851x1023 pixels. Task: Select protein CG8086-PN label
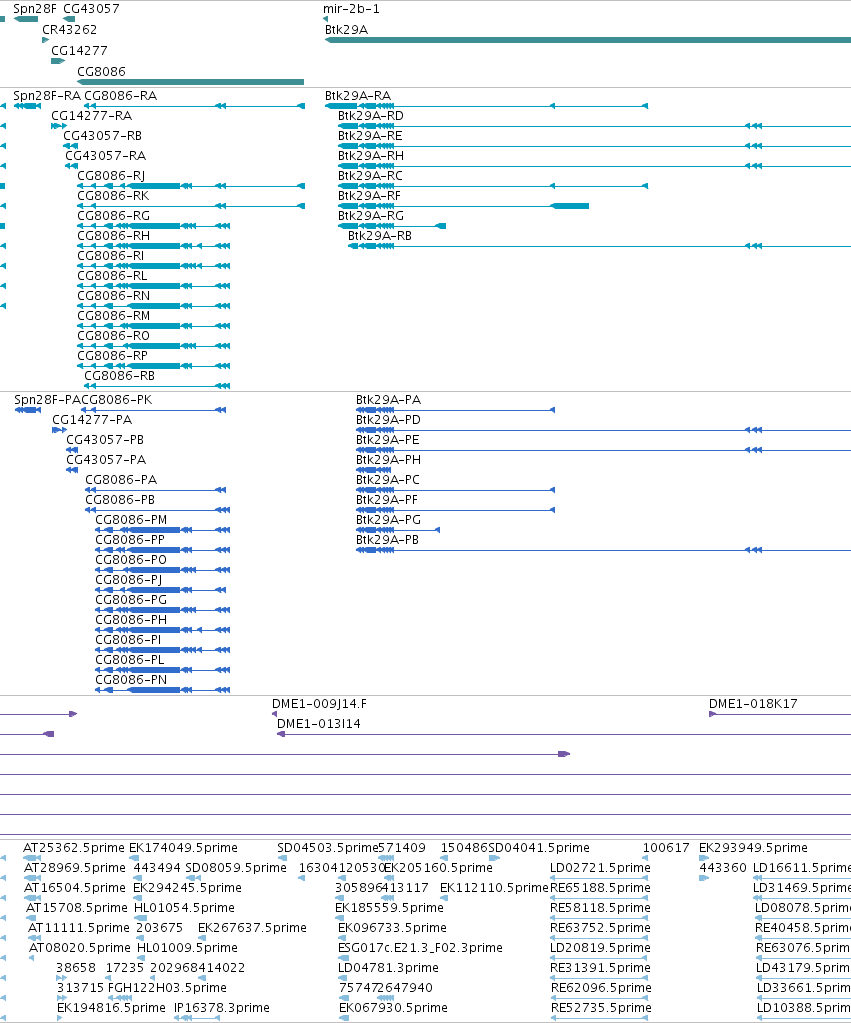[131, 680]
